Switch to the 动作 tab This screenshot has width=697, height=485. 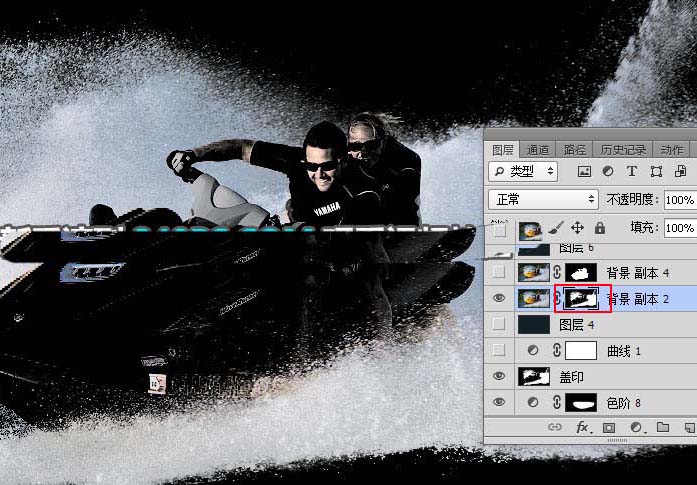(x=672, y=150)
